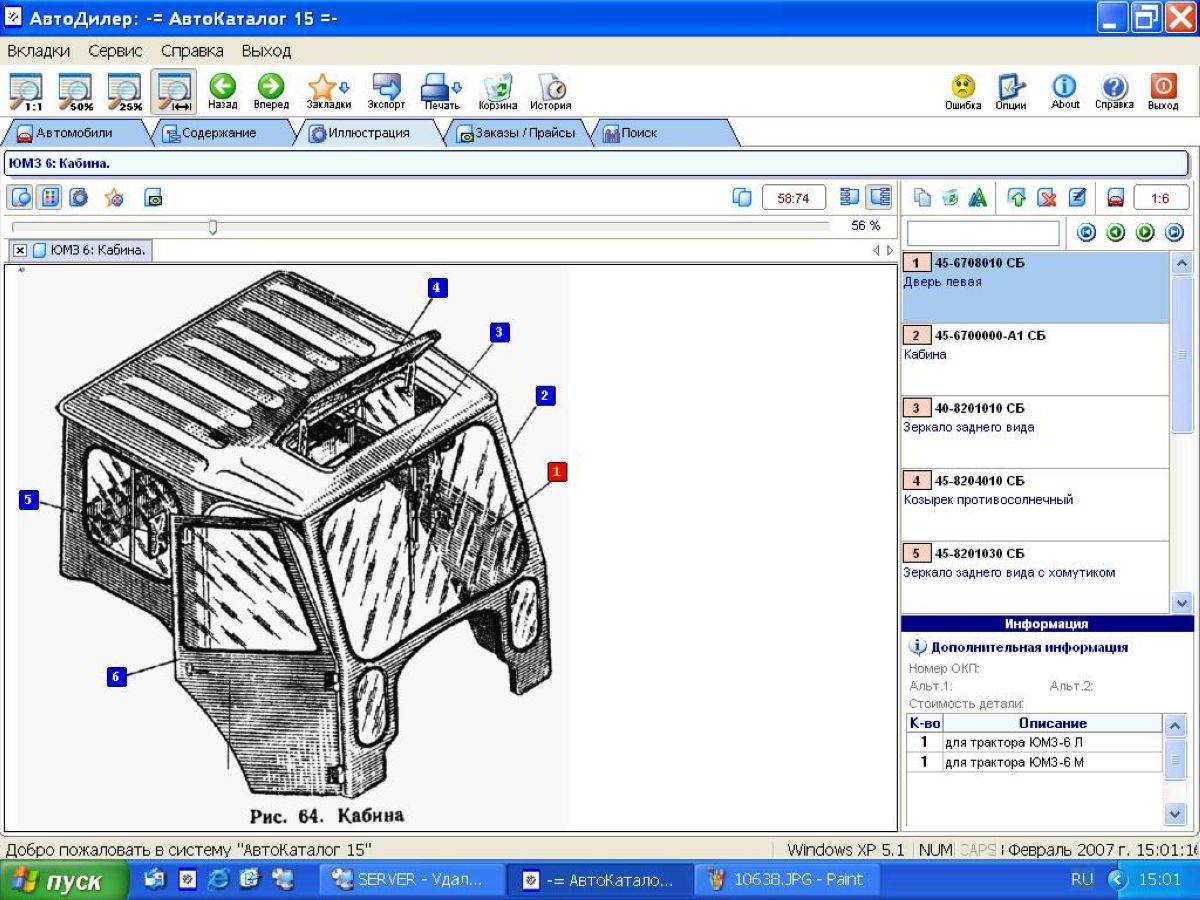Image resolution: width=1200 pixels, height=900 pixels.
Task: Click the green up arrow icon
Action: [1017, 198]
